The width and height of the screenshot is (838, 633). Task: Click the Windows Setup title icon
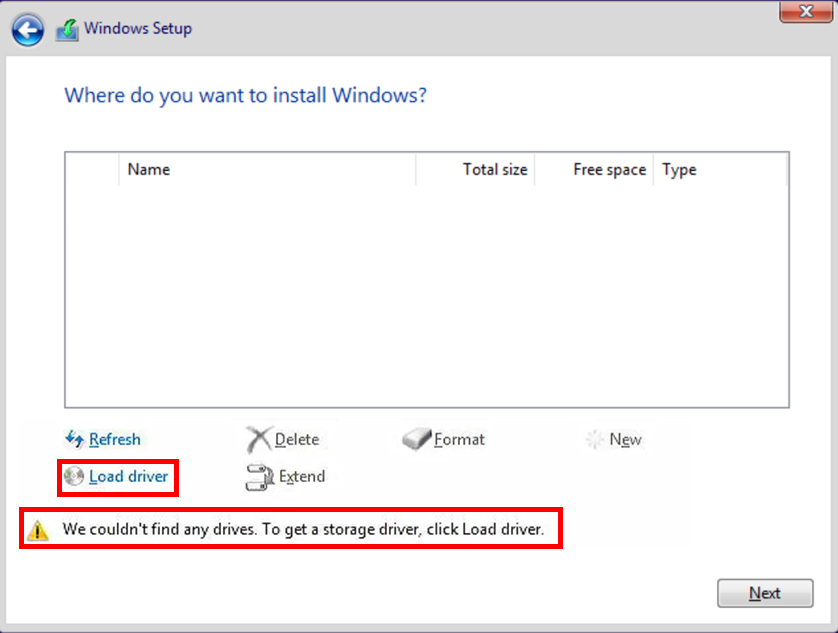[67, 29]
